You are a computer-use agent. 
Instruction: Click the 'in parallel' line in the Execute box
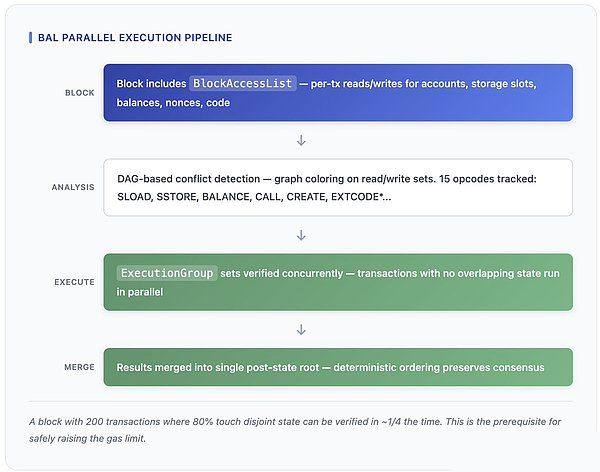coord(138,292)
